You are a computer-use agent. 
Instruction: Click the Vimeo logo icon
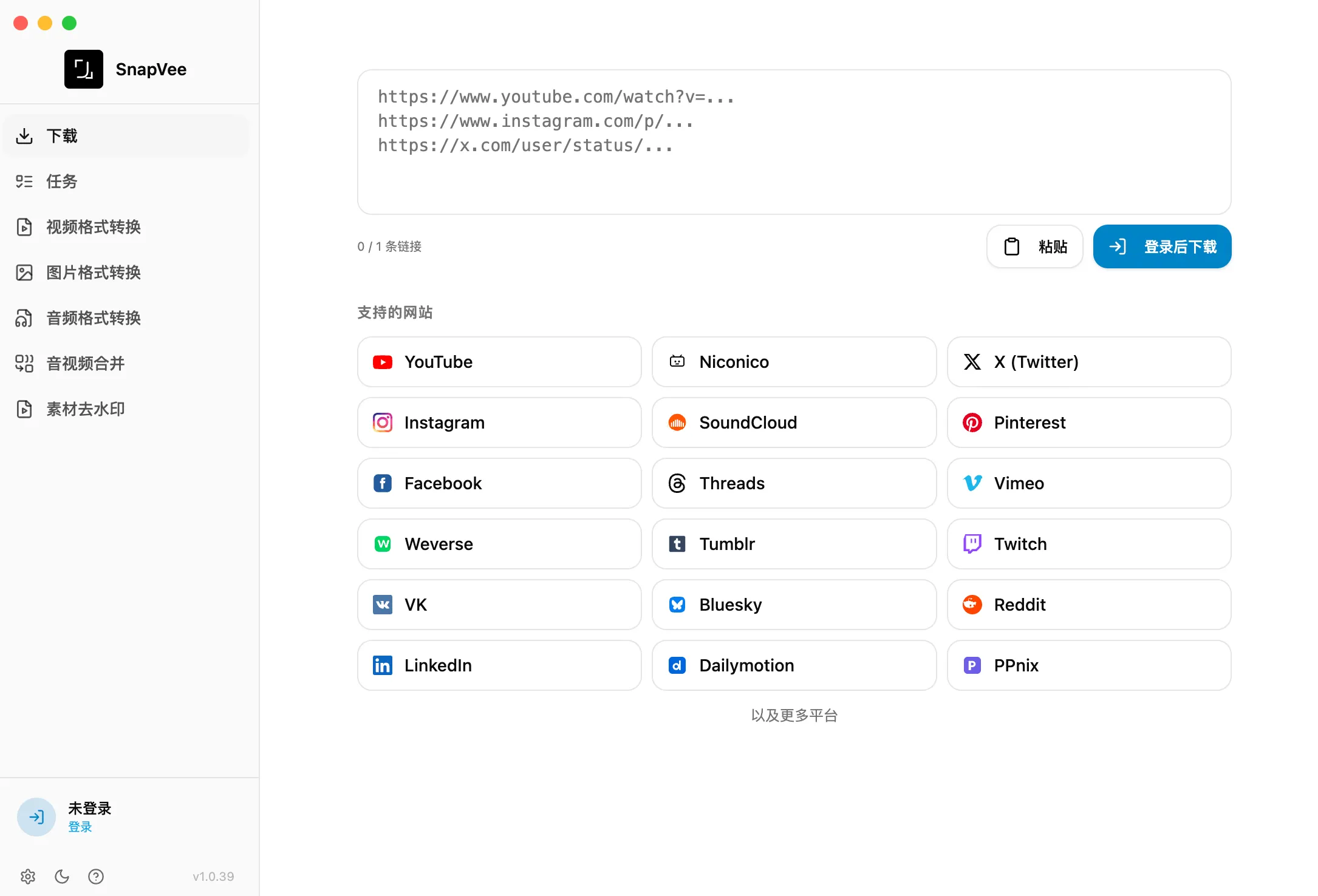[972, 483]
